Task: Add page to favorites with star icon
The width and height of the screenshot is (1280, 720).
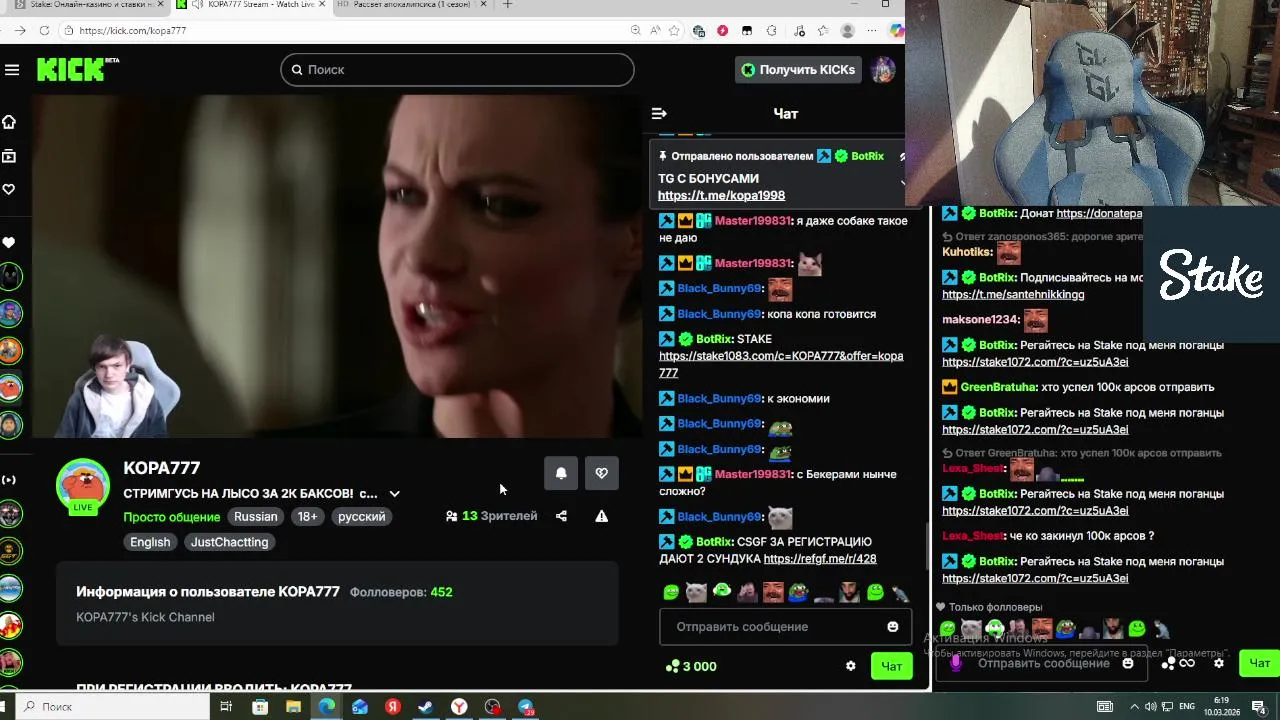Action: click(674, 31)
